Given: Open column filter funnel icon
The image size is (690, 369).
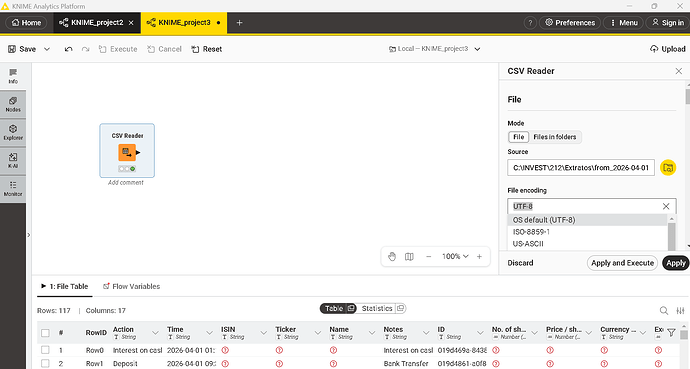Looking at the screenshot, I should pos(671,332).
